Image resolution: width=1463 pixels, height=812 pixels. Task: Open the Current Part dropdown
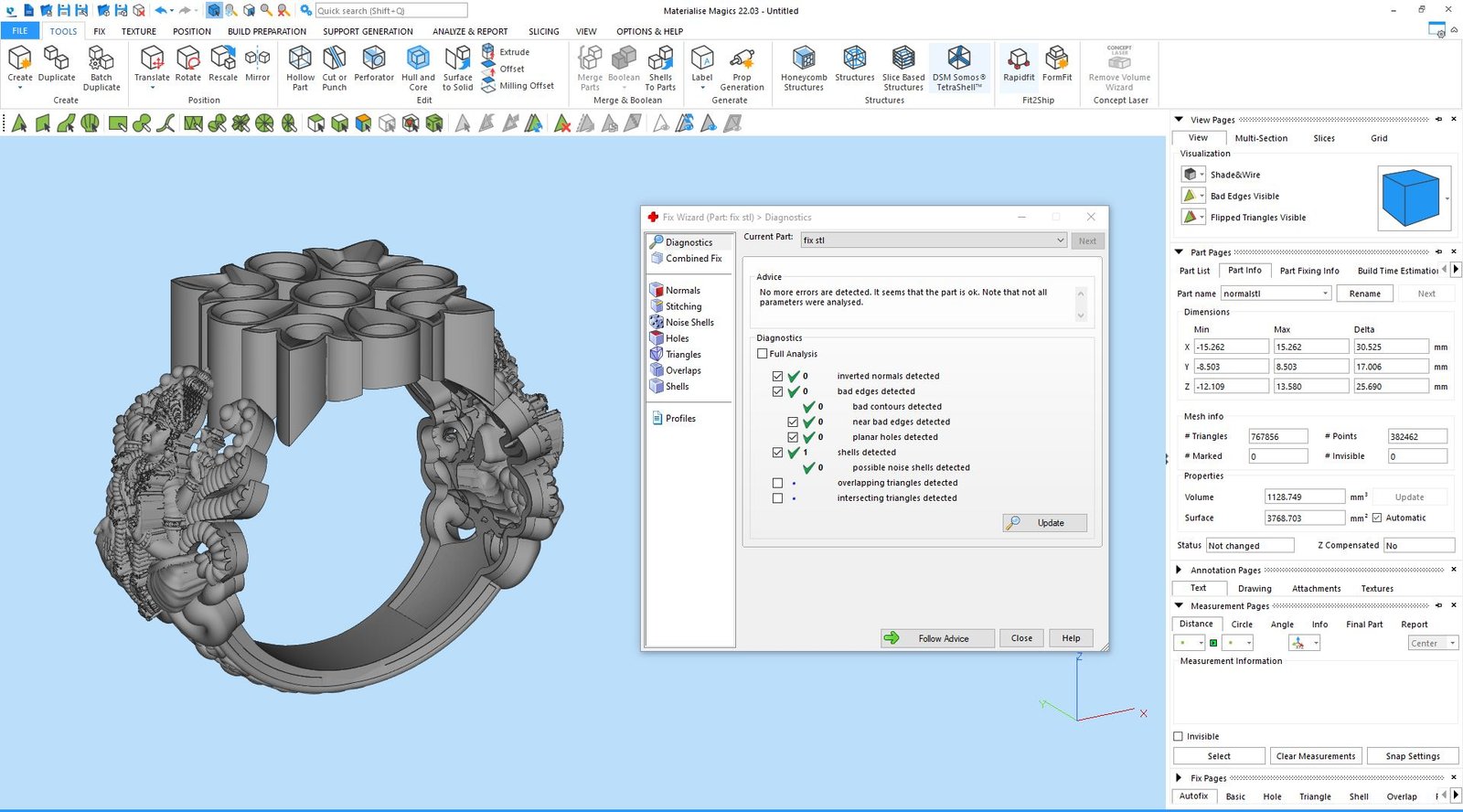1060,240
